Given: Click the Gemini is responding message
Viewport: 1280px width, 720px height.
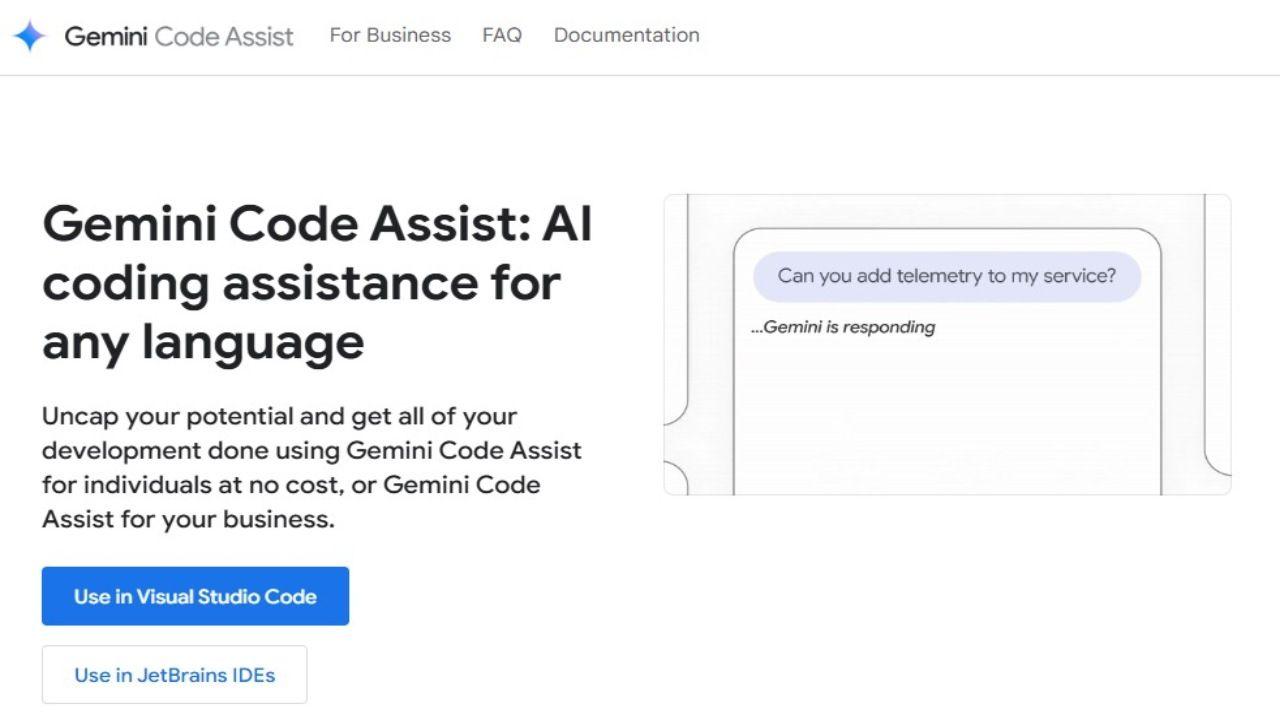Looking at the screenshot, I should pos(845,327).
